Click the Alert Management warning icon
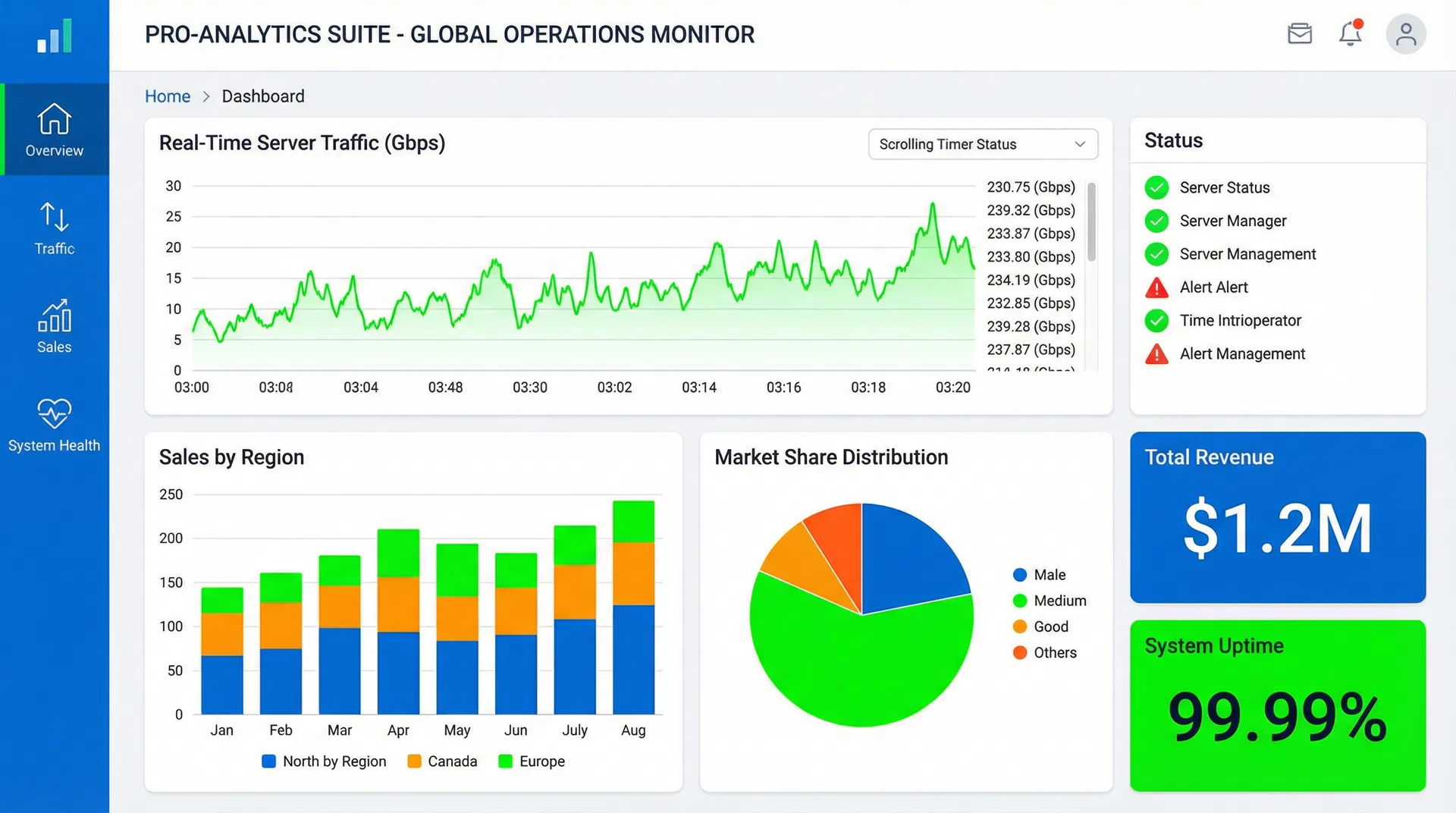1456x813 pixels. (x=1156, y=354)
